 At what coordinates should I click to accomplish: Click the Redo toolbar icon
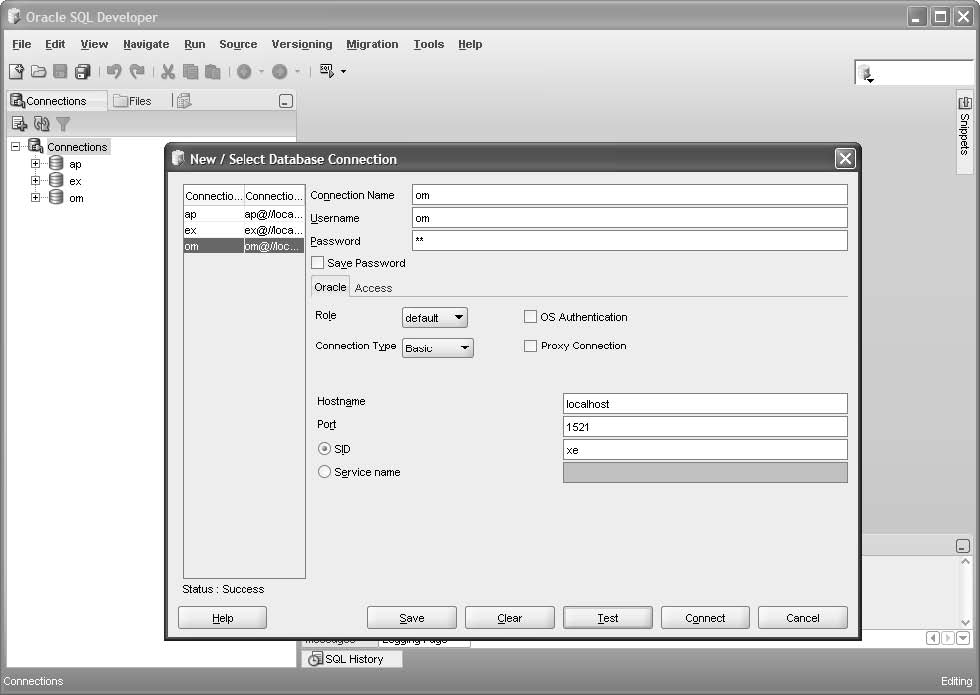point(137,71)
